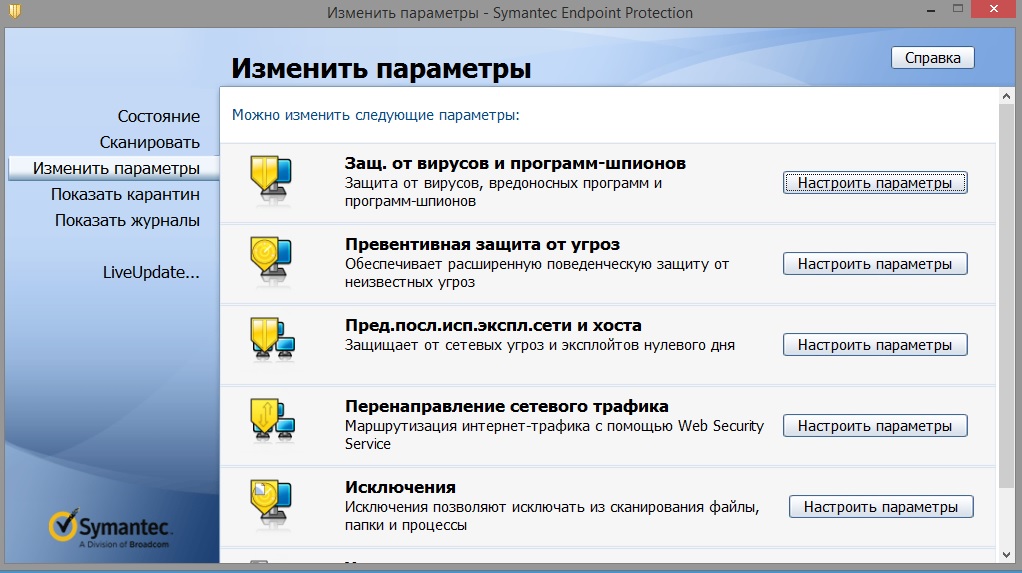Click heading Перенаправление сетевого трафика
This screenshot has width=1022, height=573.
tap(506, 405)
